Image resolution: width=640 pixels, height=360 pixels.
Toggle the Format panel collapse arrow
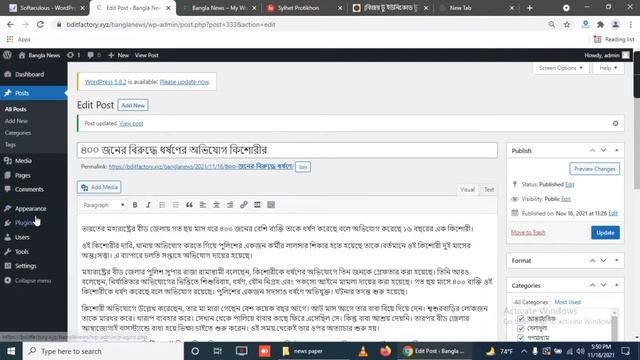coord(616,260)
